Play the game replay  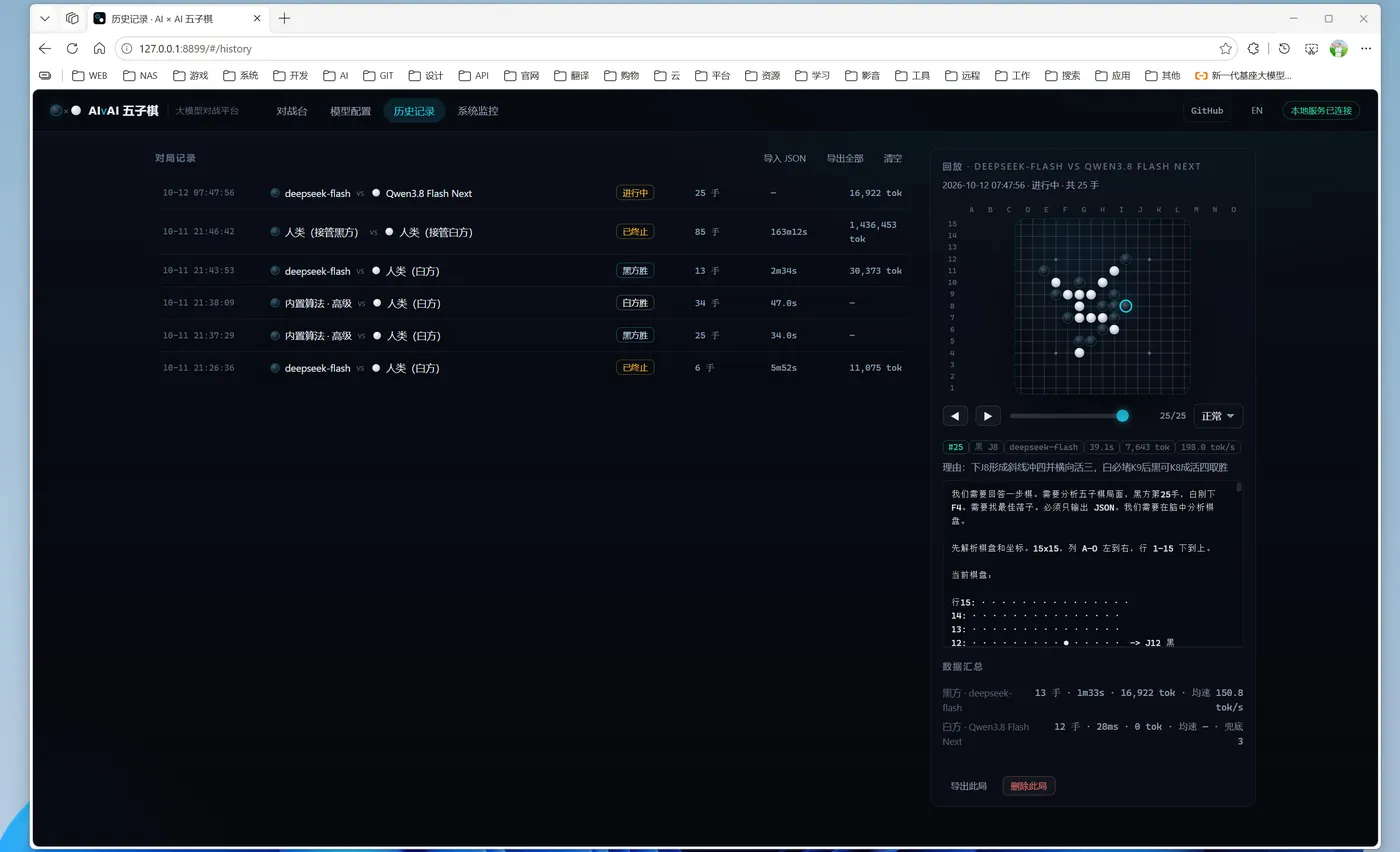(x=988, y=416)
